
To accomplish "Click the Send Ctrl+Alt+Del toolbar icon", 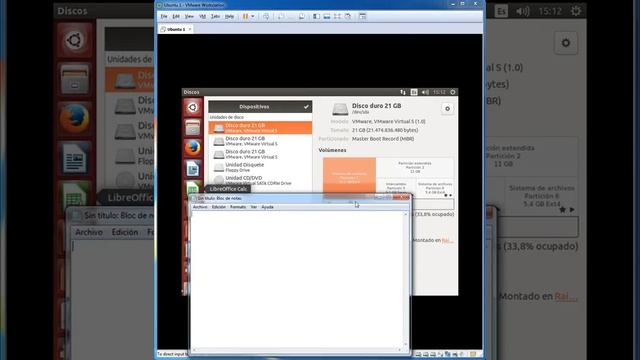I will click(266, 16).
